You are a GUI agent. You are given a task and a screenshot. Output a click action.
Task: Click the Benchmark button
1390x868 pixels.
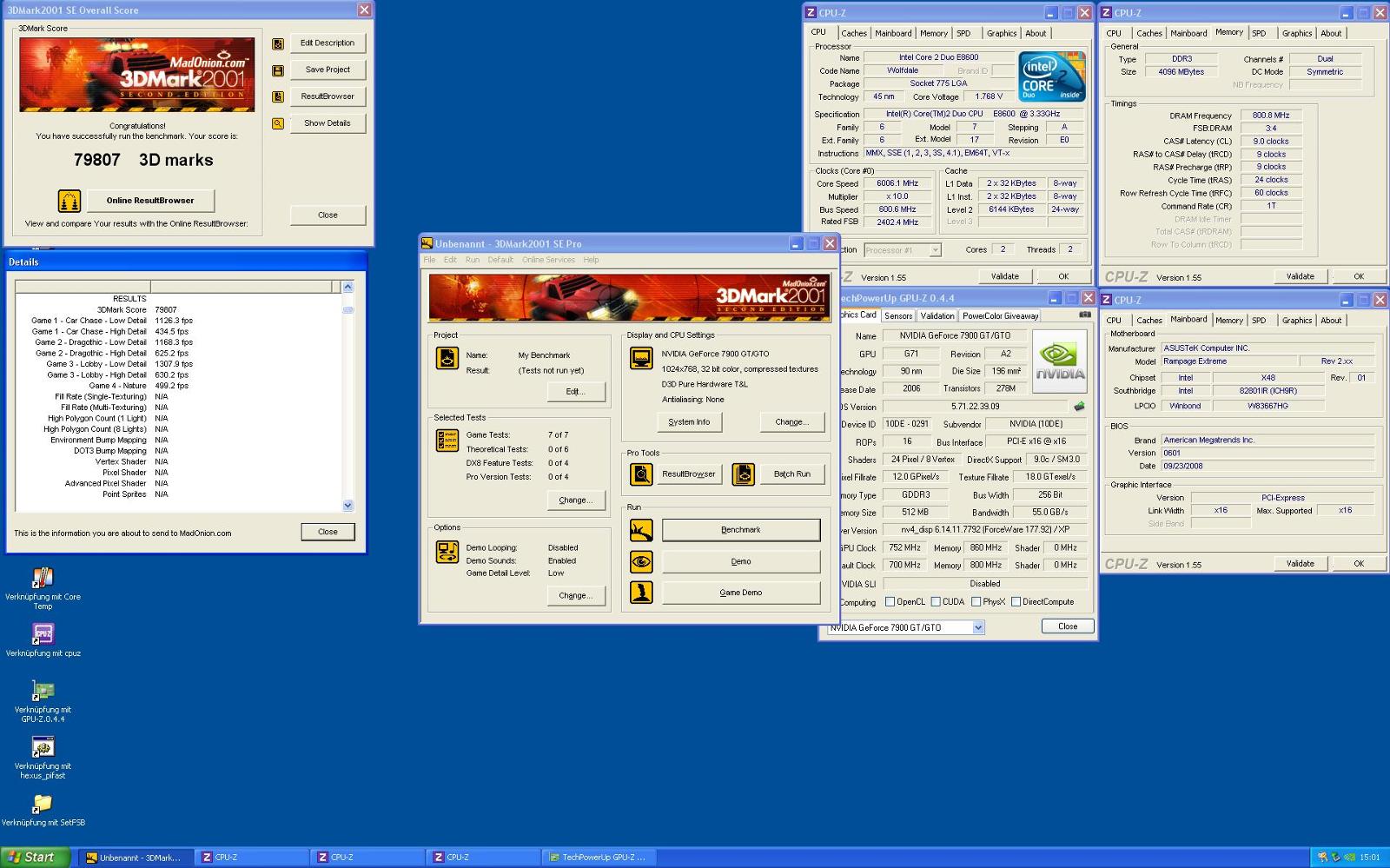[741, 530]
